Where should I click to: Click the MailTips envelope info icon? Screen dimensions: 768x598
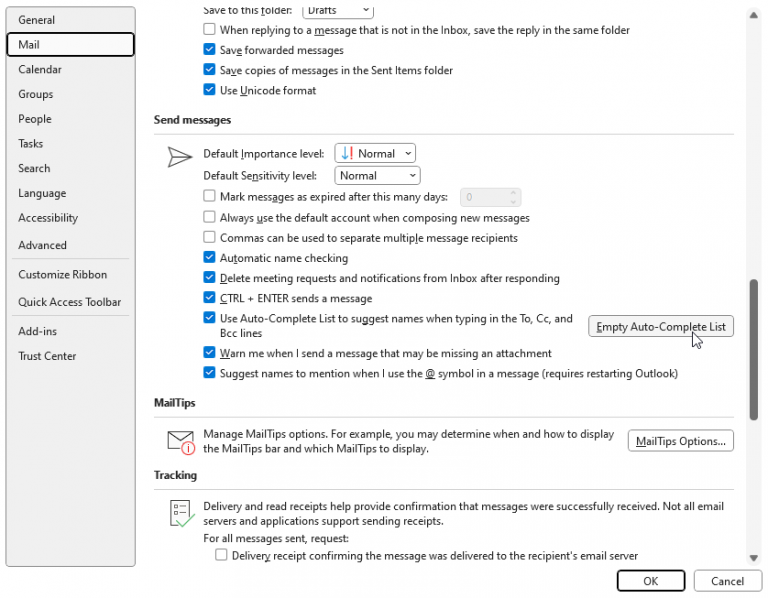pyautogui.click(x=181, y=442)
